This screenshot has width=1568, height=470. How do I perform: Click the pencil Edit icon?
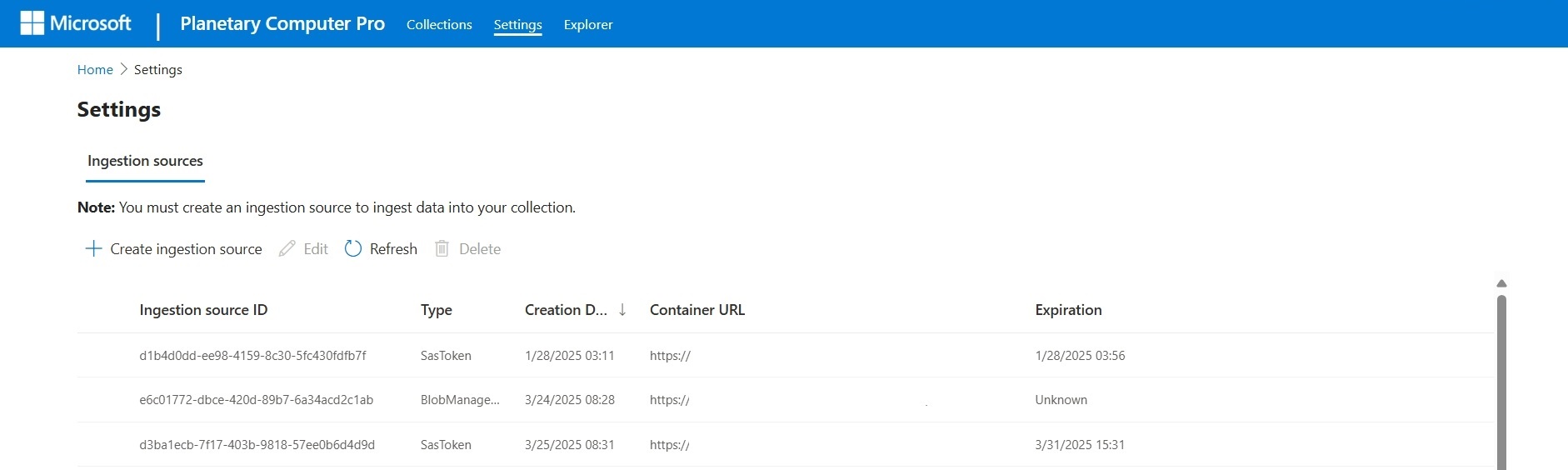[x=287, y=248]
